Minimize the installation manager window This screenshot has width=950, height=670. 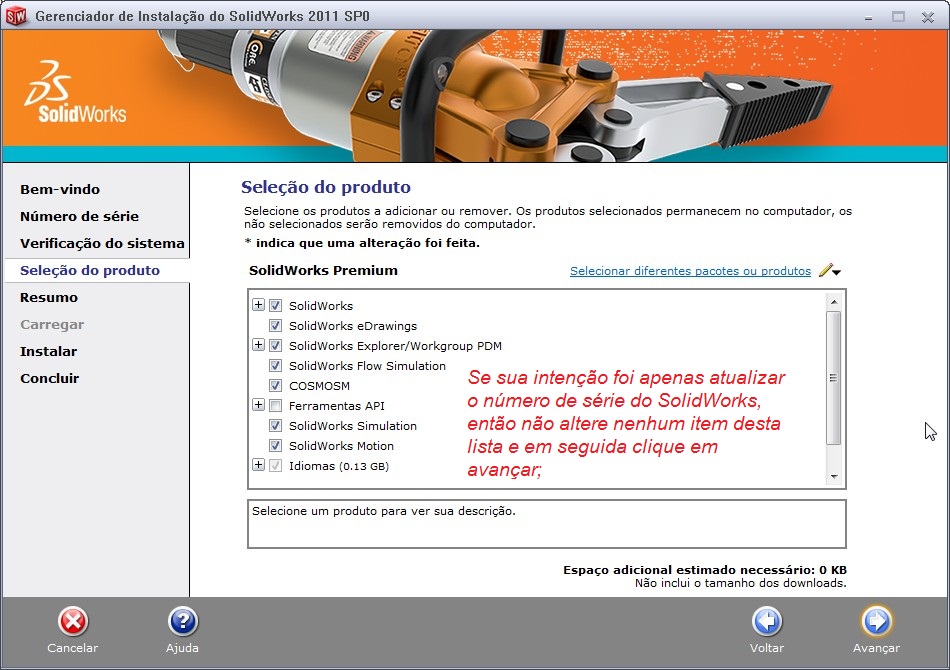pos(868,18)
